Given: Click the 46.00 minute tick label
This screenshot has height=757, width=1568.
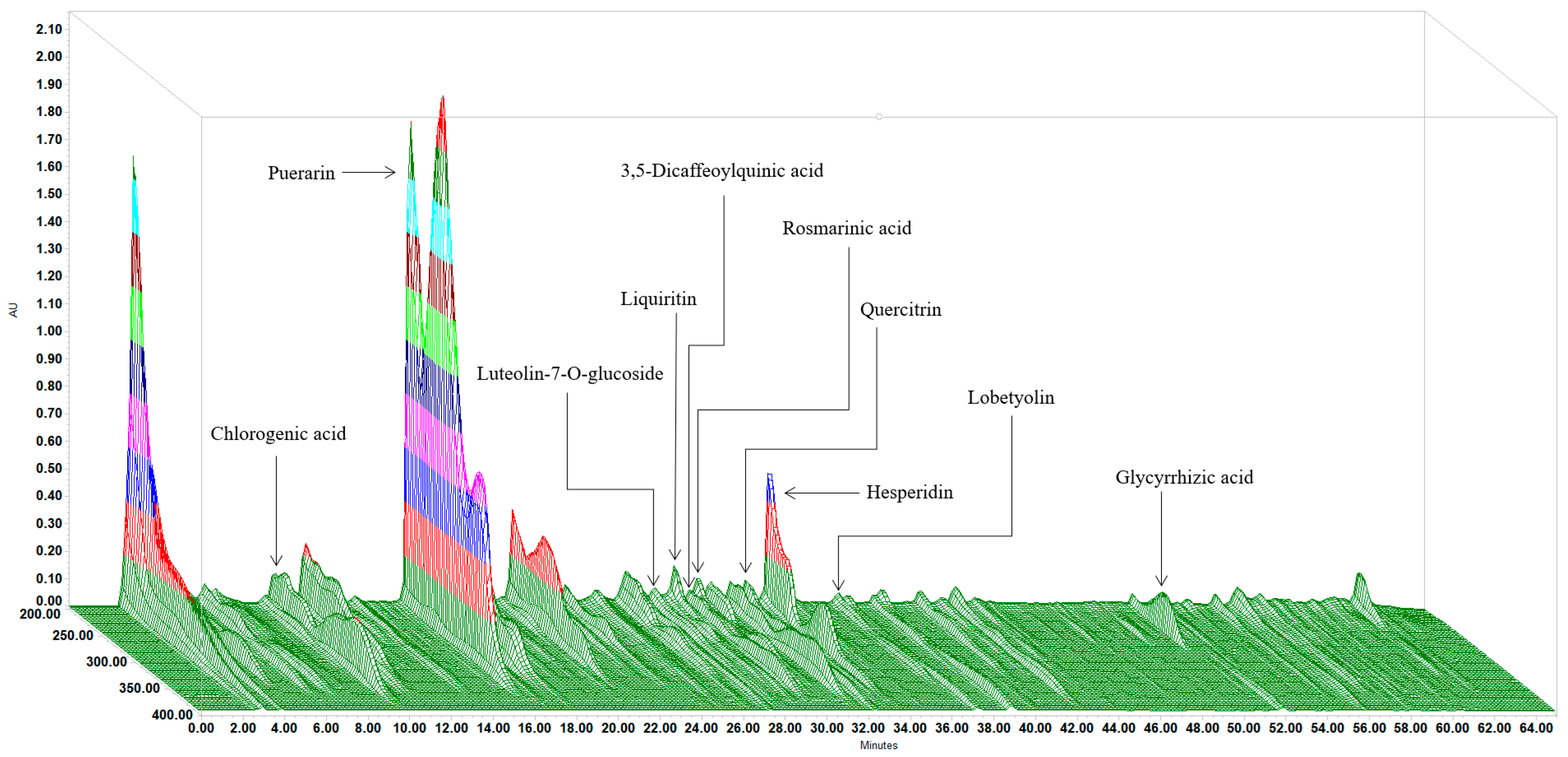Looking at the screenshot, I should pos(1160,728).
